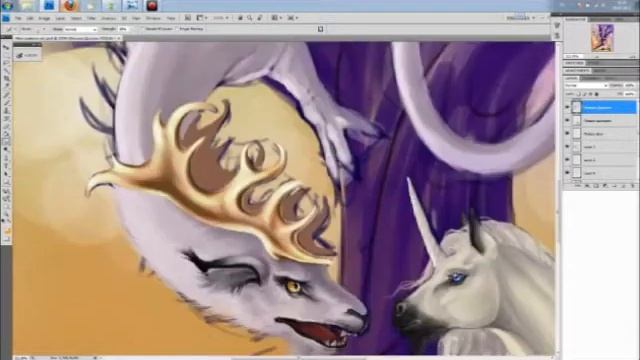Open the smudge Mode dropdown
This screenshot has height=360, width=640.
pyautogui.click(x=81, y=29)
